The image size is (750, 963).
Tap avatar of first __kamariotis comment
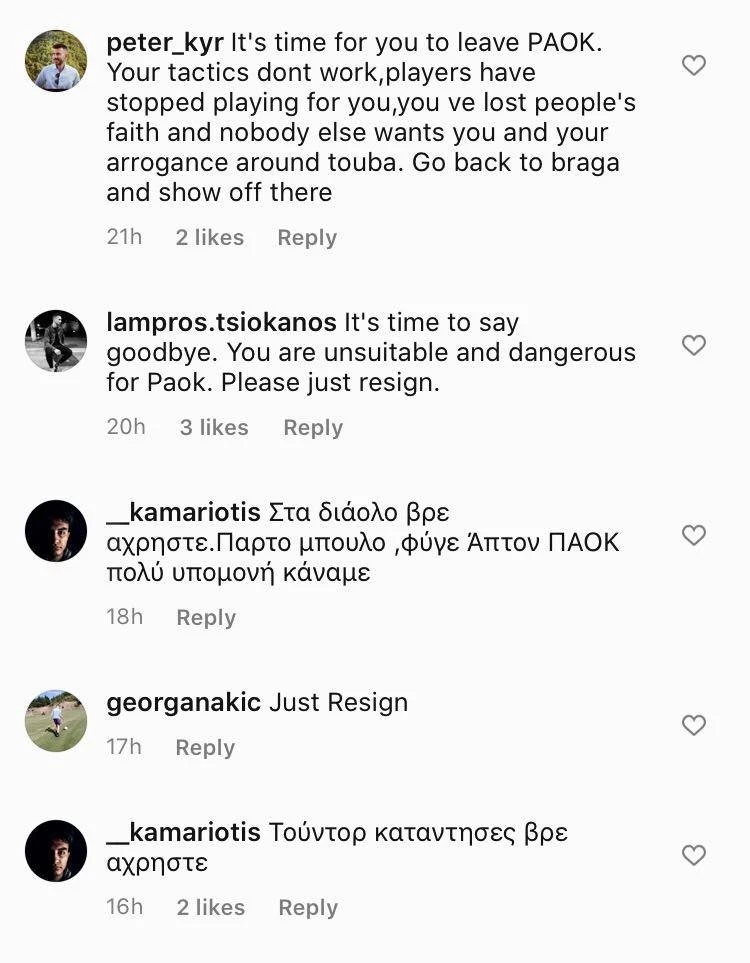(x=55, y=531)
